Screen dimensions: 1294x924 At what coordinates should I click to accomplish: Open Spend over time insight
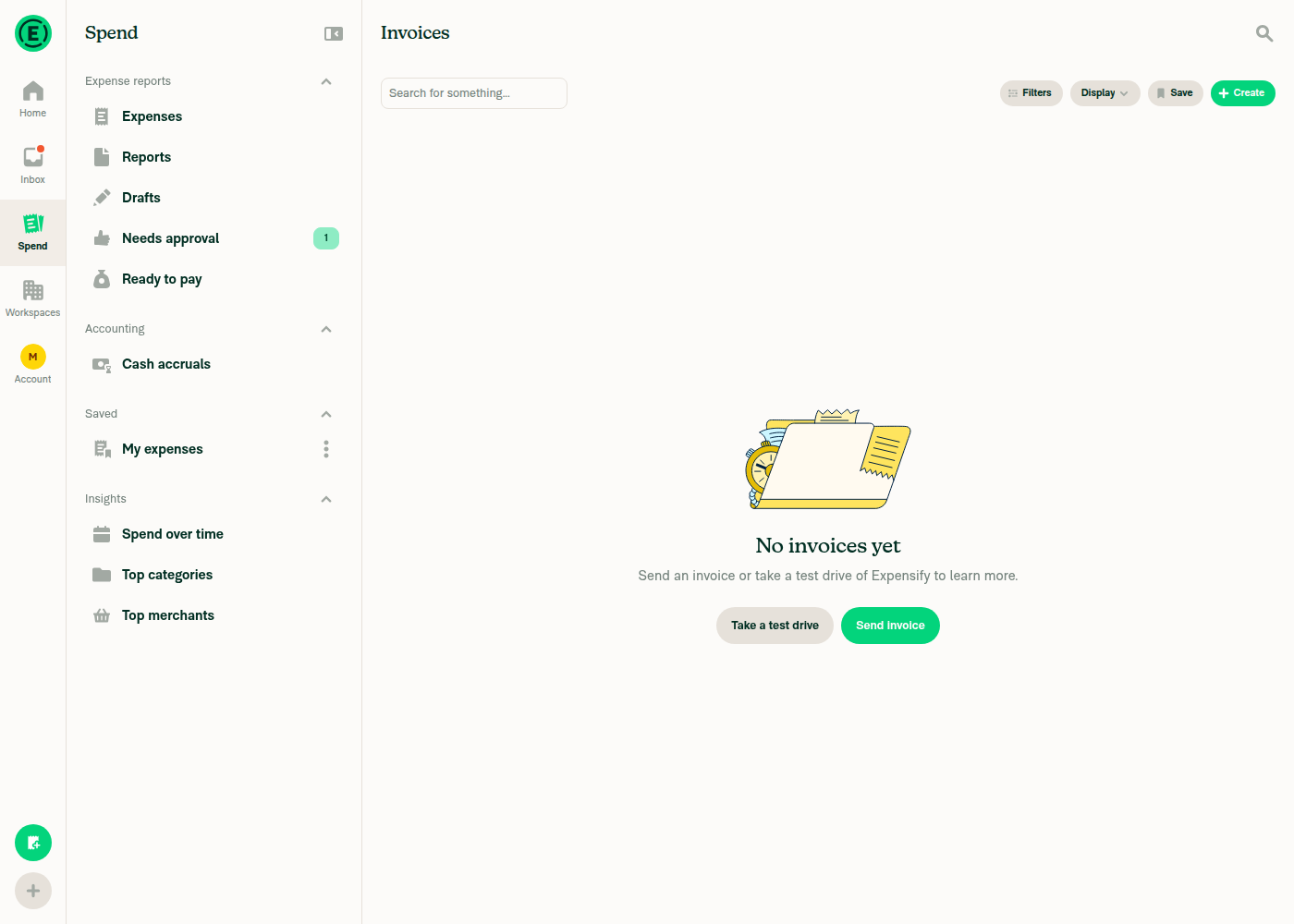214,534
